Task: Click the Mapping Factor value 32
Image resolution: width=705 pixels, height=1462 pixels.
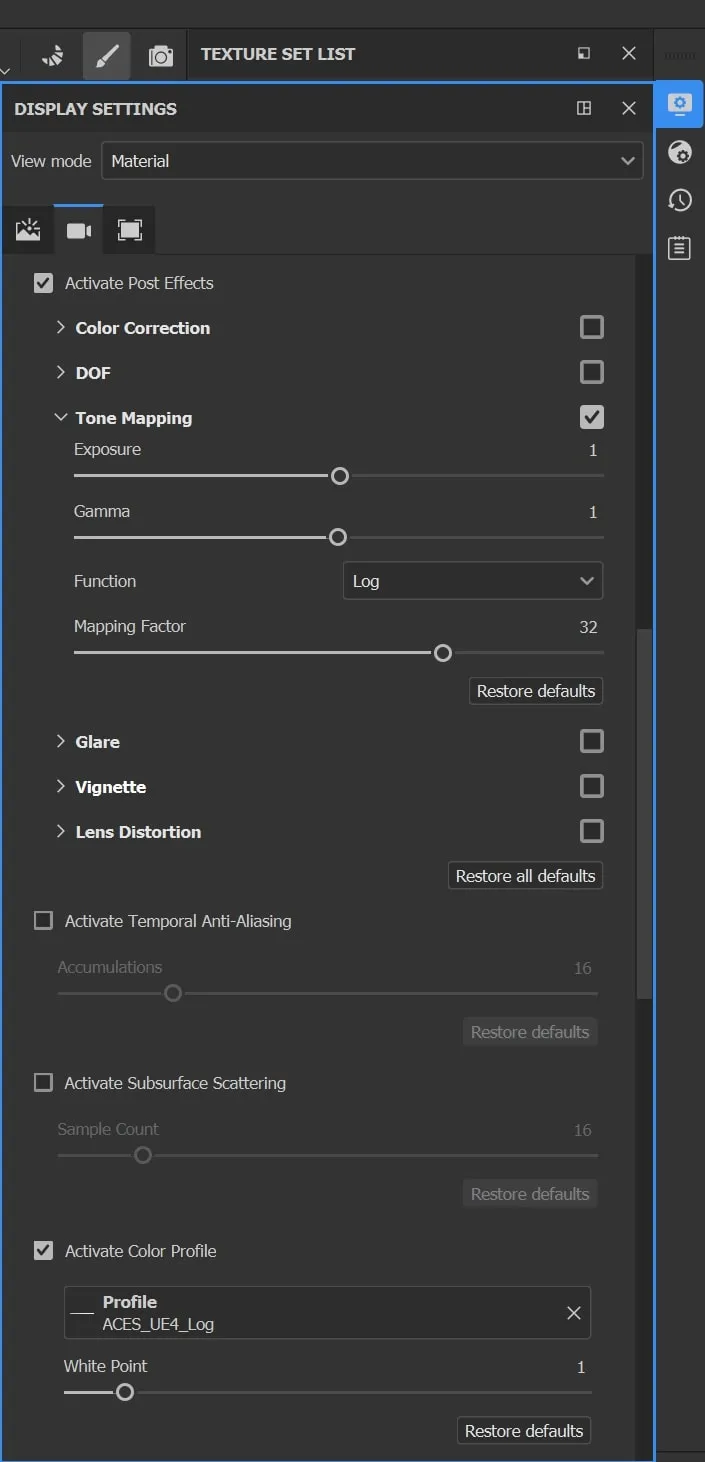Action: click(x=588, y=627)
